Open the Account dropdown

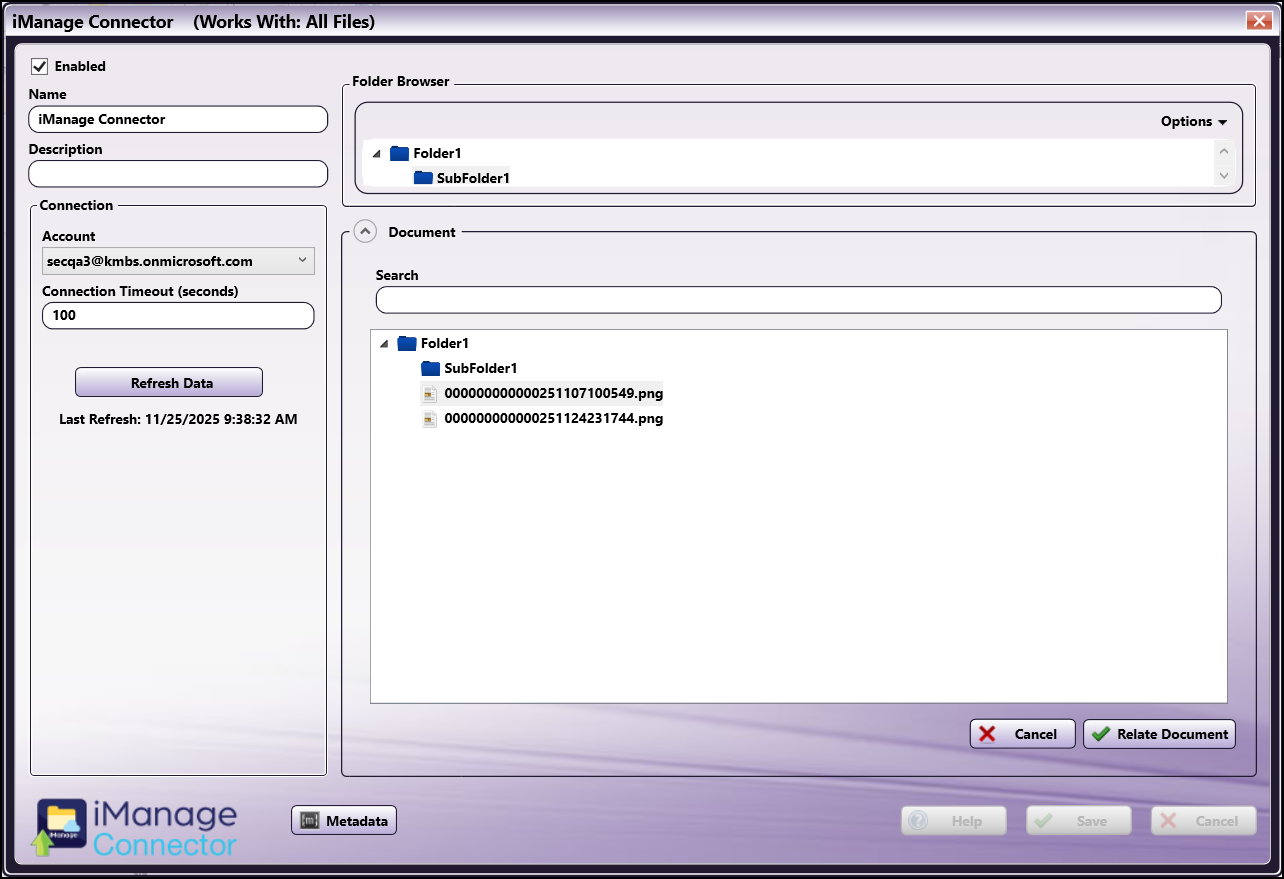(x=303, y=260)
